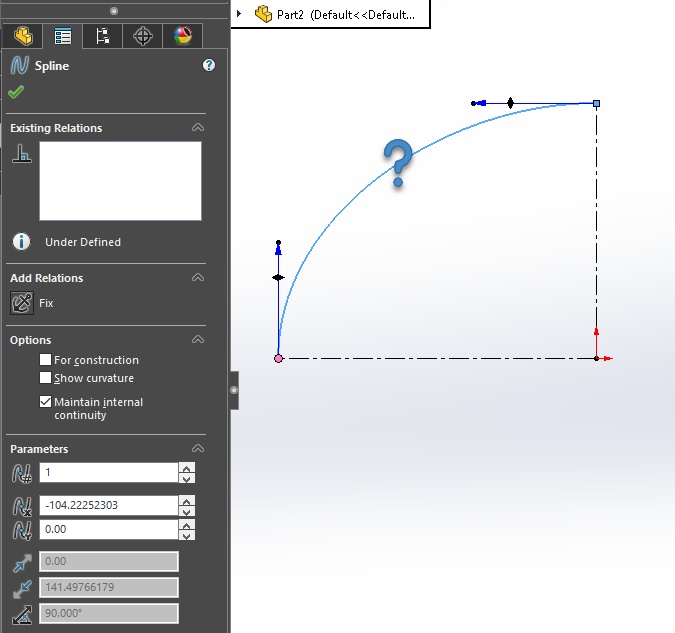675x633 pixels.
Task: Click the Under Defined status text
Action: point(83,242)
